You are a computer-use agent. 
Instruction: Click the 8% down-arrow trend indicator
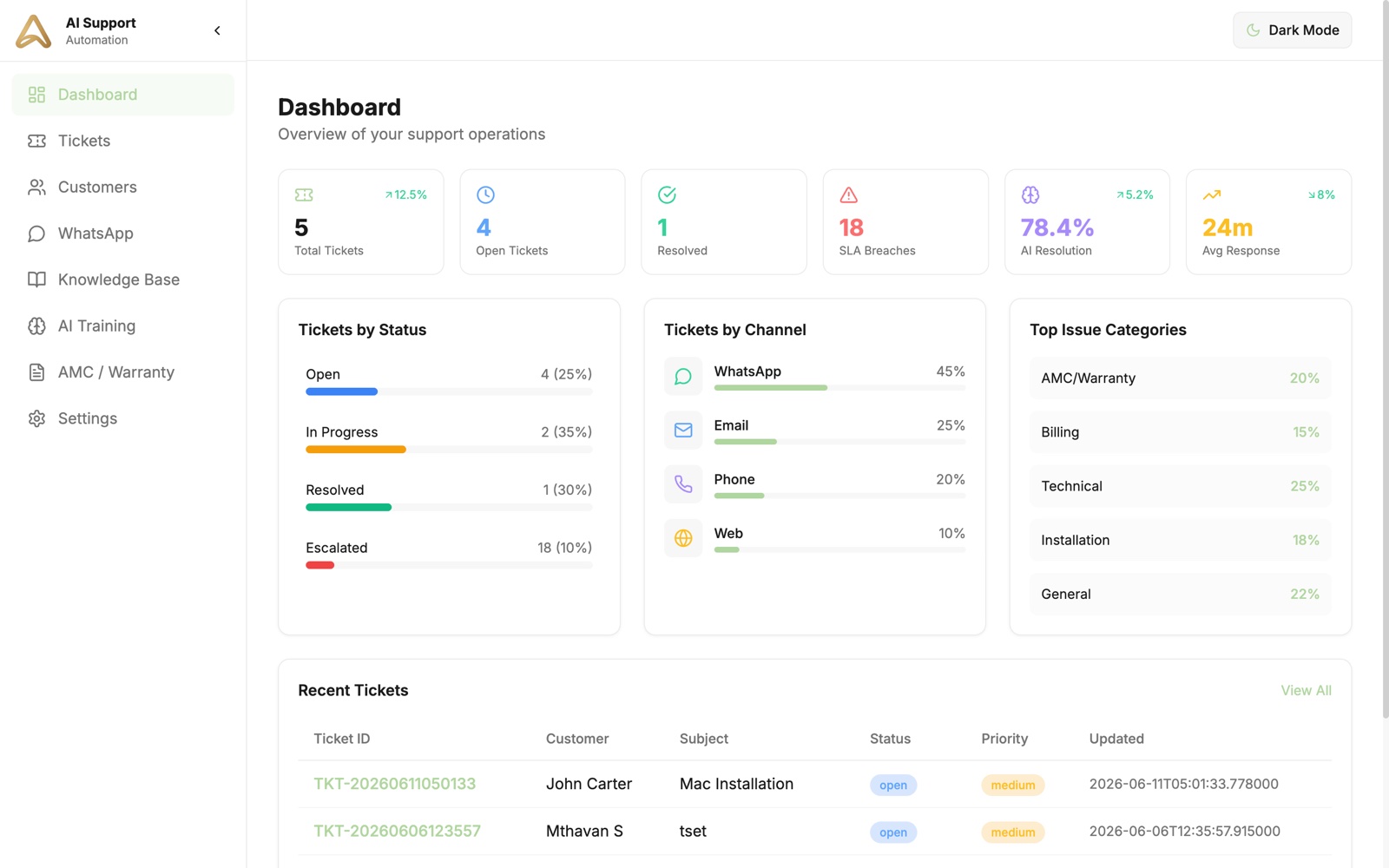[1321, 194]
